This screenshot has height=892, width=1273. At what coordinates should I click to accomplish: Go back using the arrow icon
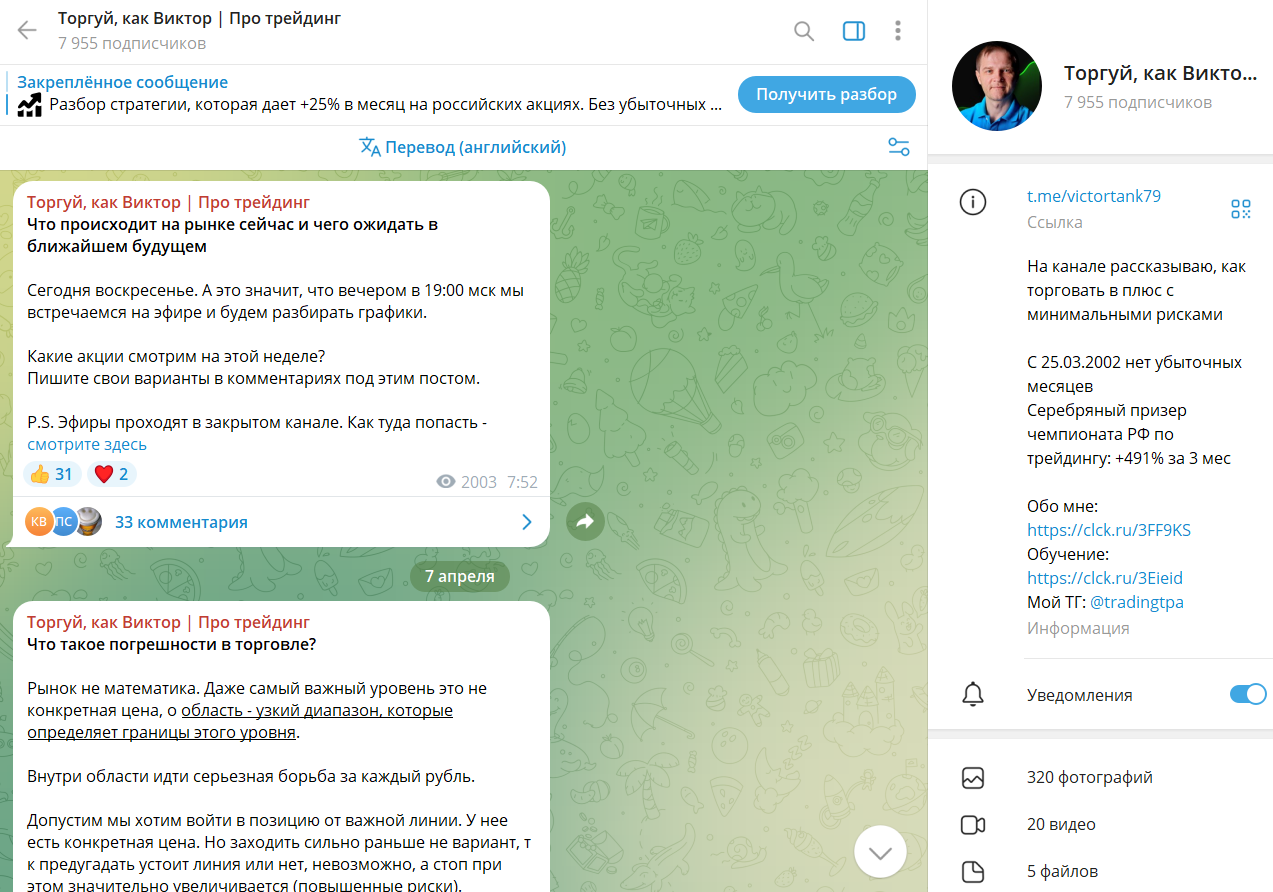pyautogui.click(x=27, y=30)
